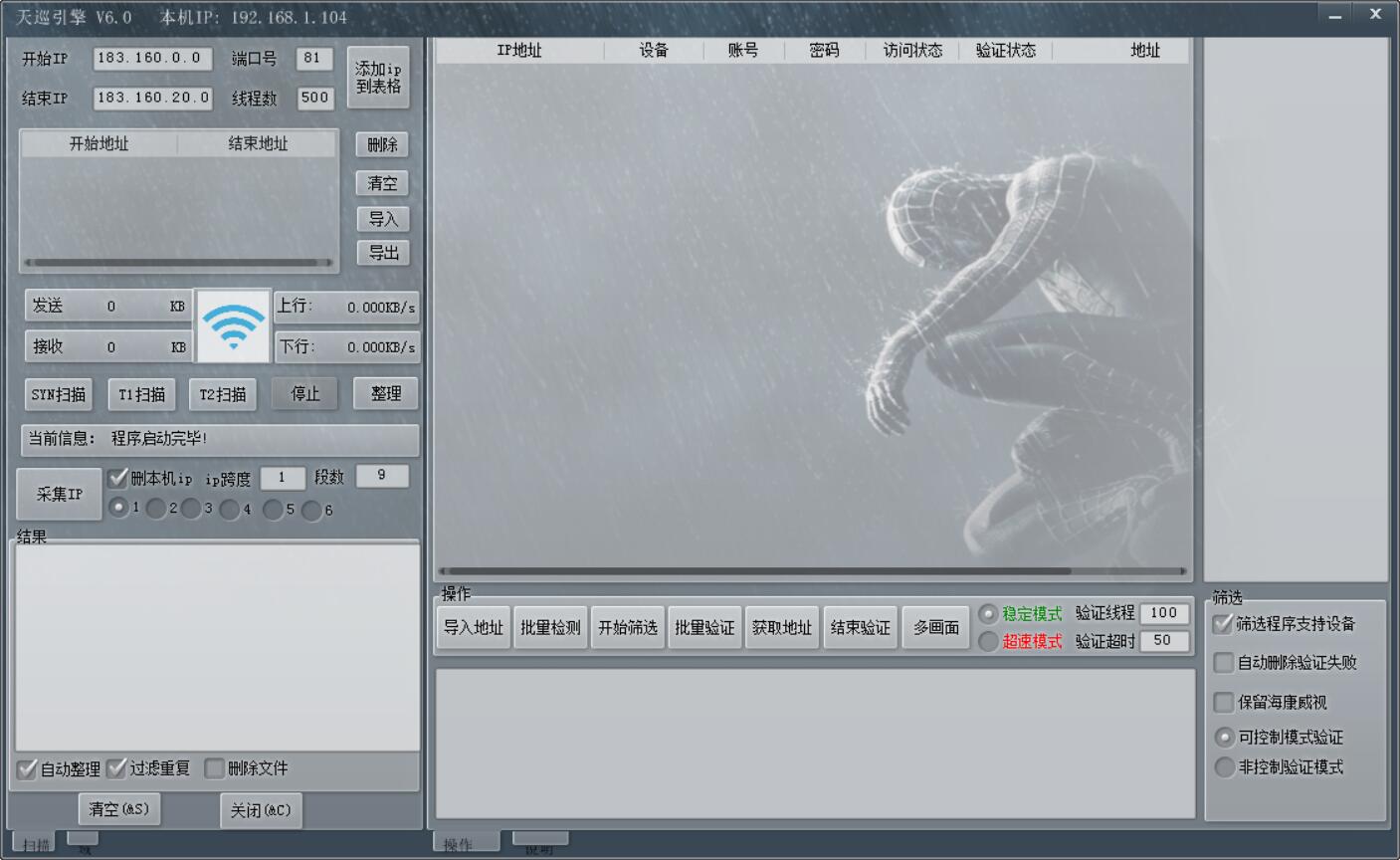Image resolution: width=1400 pixels, height=860 pixels.
Task: Start a T1扫描 scan
Action: pos(142,394)
